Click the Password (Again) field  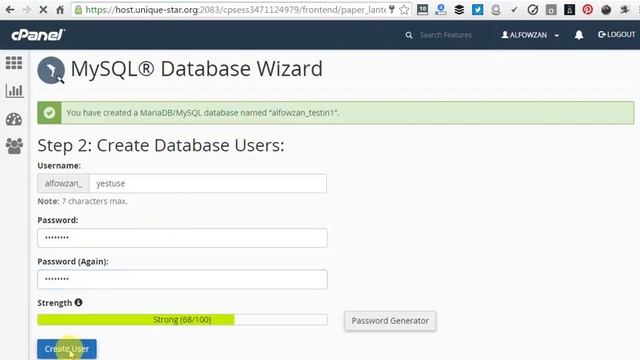click(182, 279)
